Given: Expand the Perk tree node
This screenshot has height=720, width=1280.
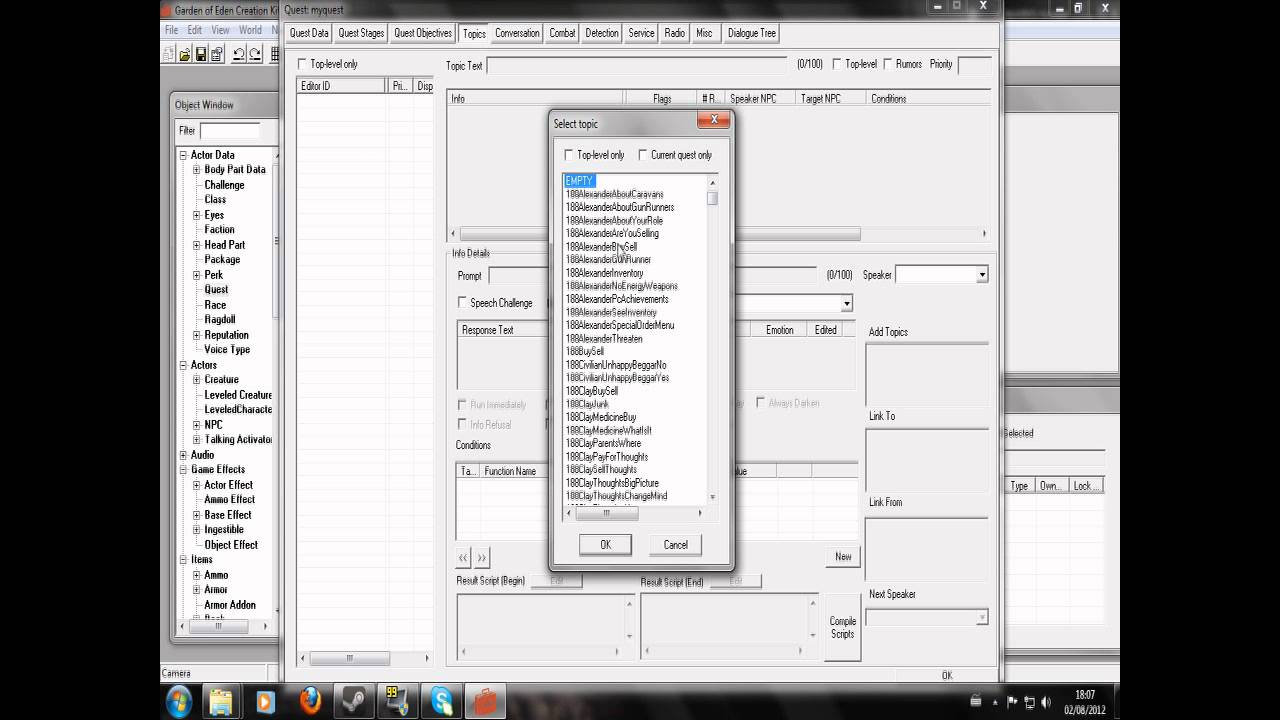Looking at the screenshot, I should tap(197, 275).
